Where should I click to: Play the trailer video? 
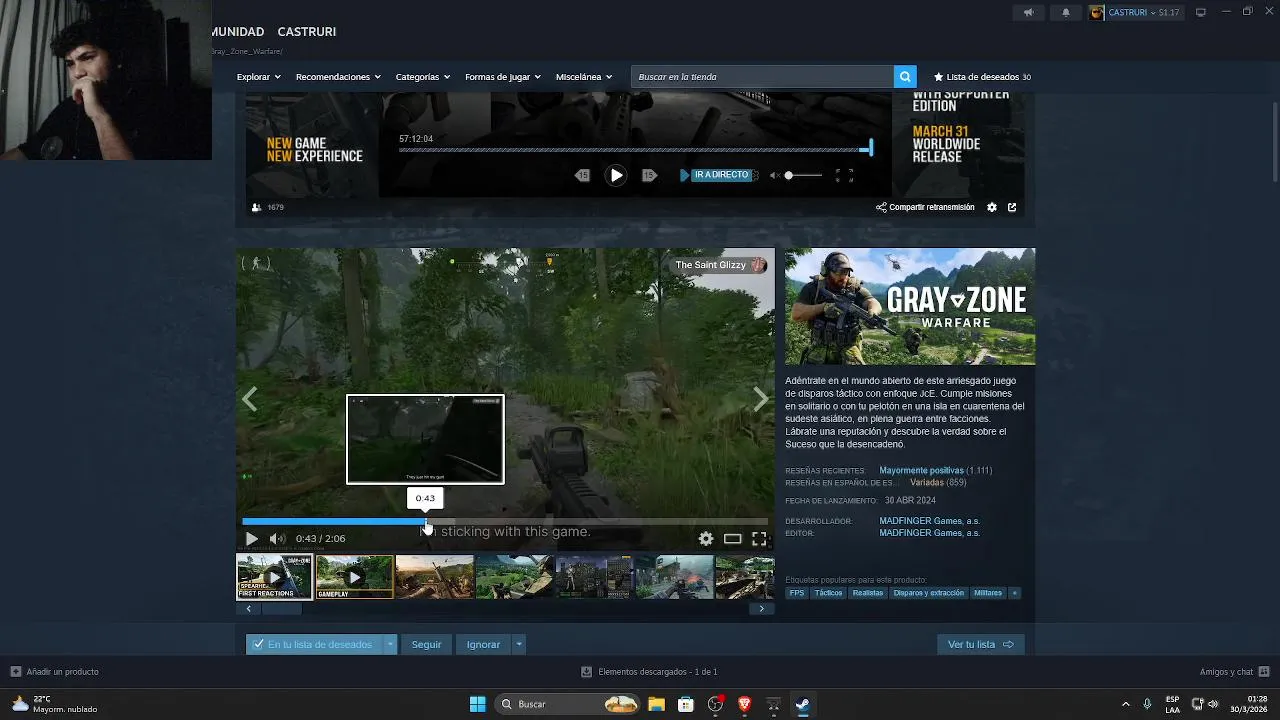[251, 538]
